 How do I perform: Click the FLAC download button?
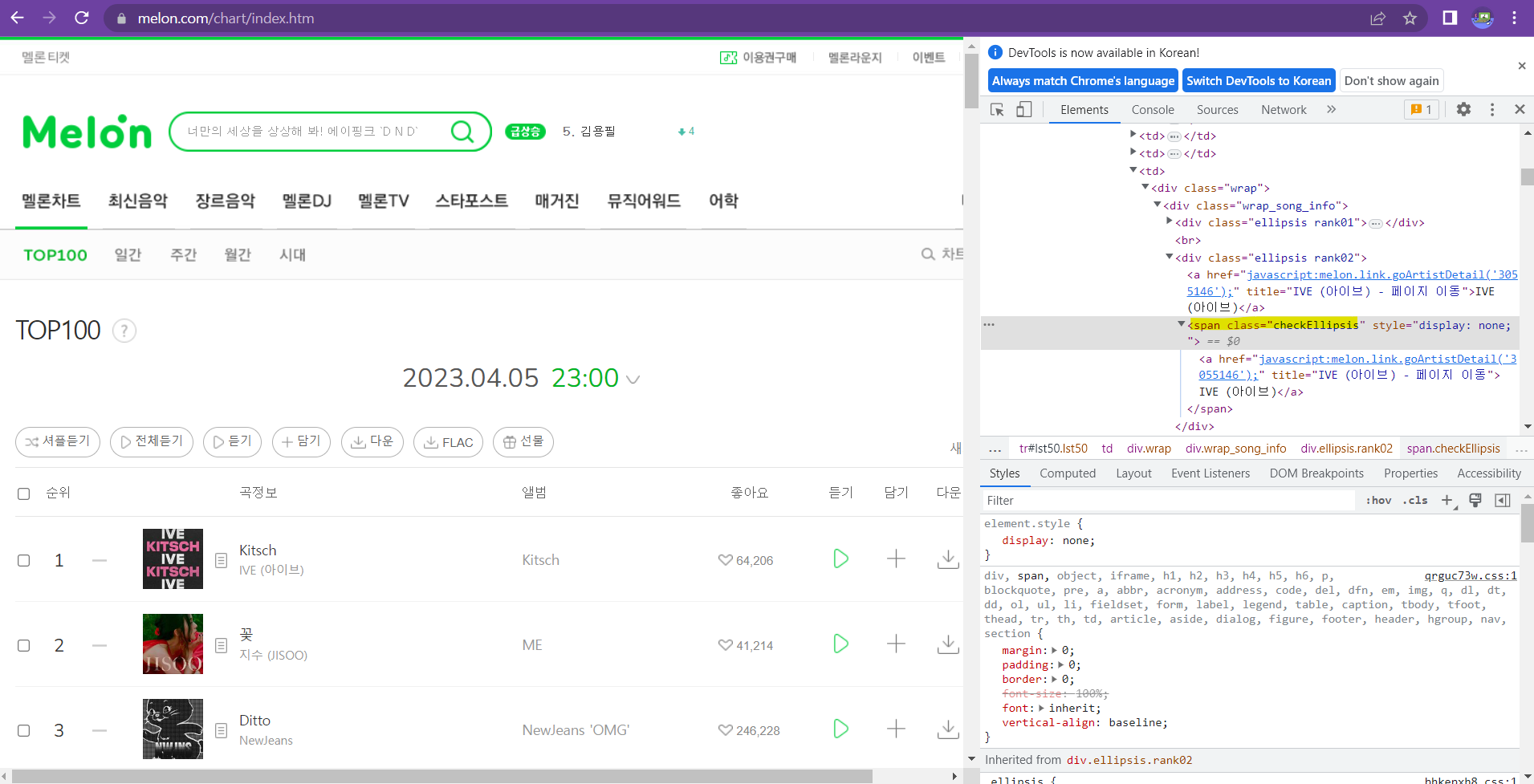click(x=448, y=441)
